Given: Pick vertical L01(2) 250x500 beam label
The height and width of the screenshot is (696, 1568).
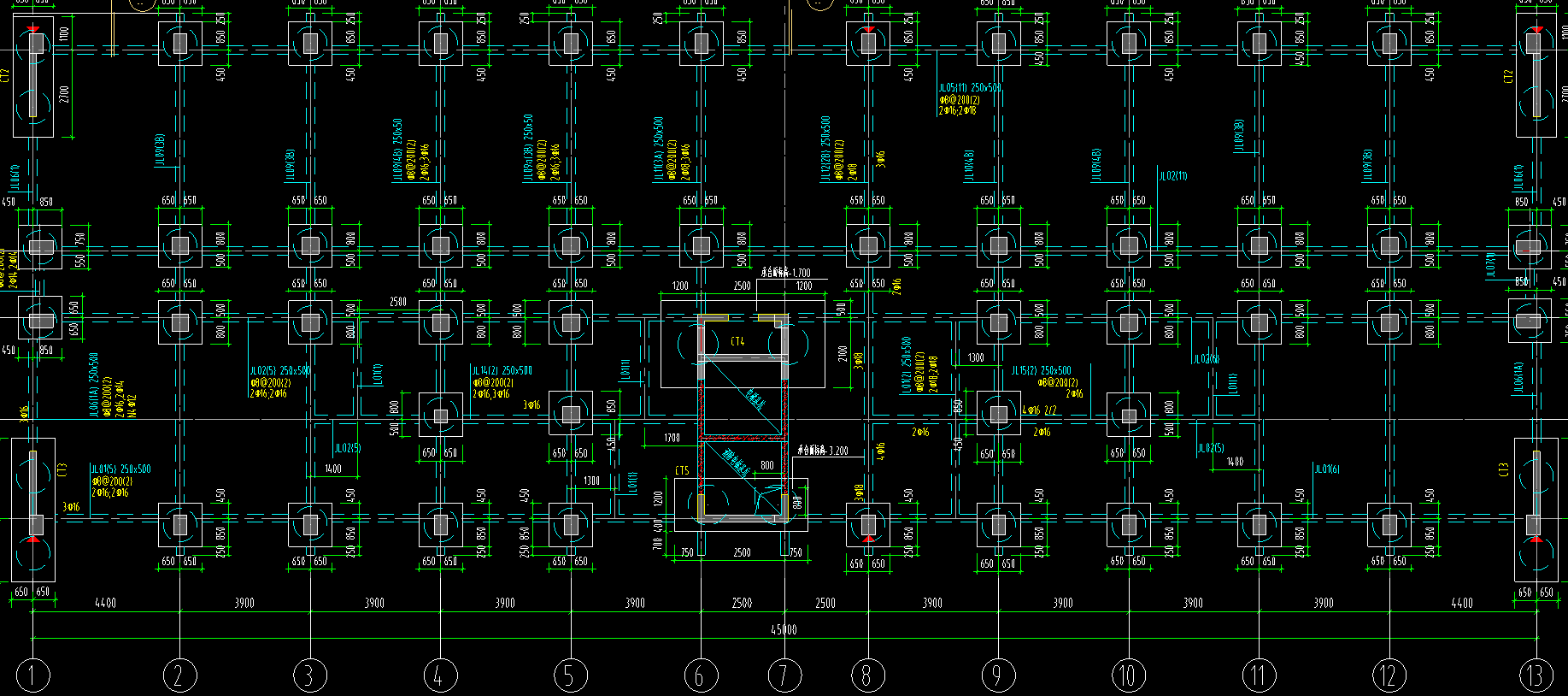Looking at the screenshot, I should coord(906,365).
